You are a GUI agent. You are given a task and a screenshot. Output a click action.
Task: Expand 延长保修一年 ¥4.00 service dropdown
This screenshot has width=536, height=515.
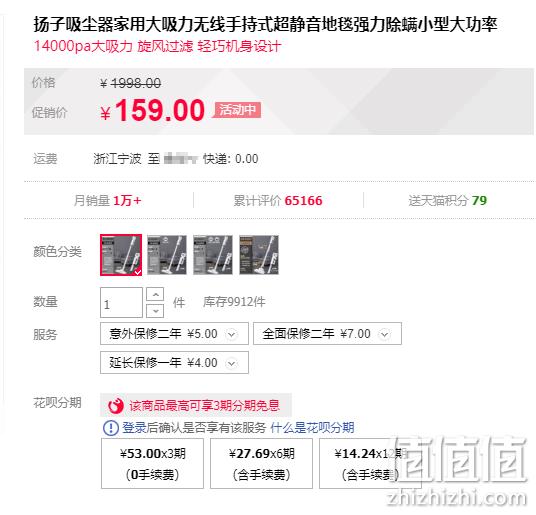click(174, 363)
